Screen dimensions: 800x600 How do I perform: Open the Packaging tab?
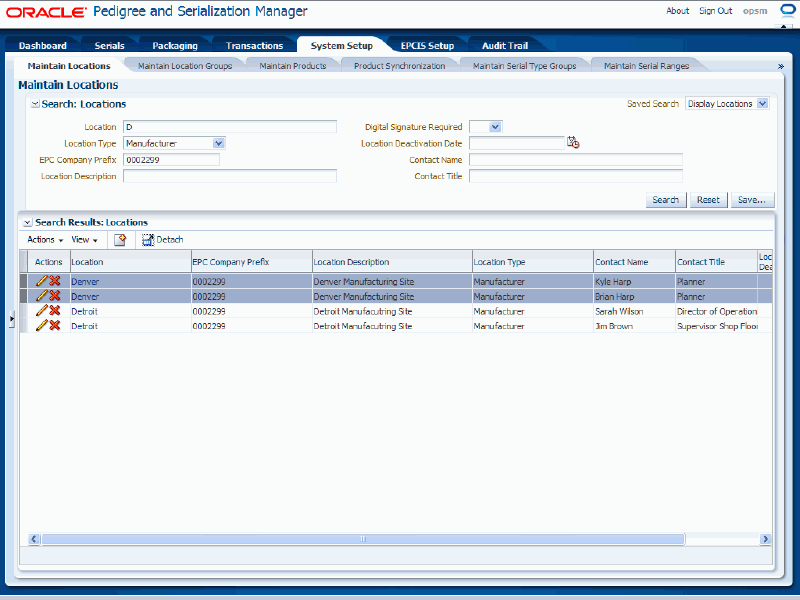(x=174, y=45)
